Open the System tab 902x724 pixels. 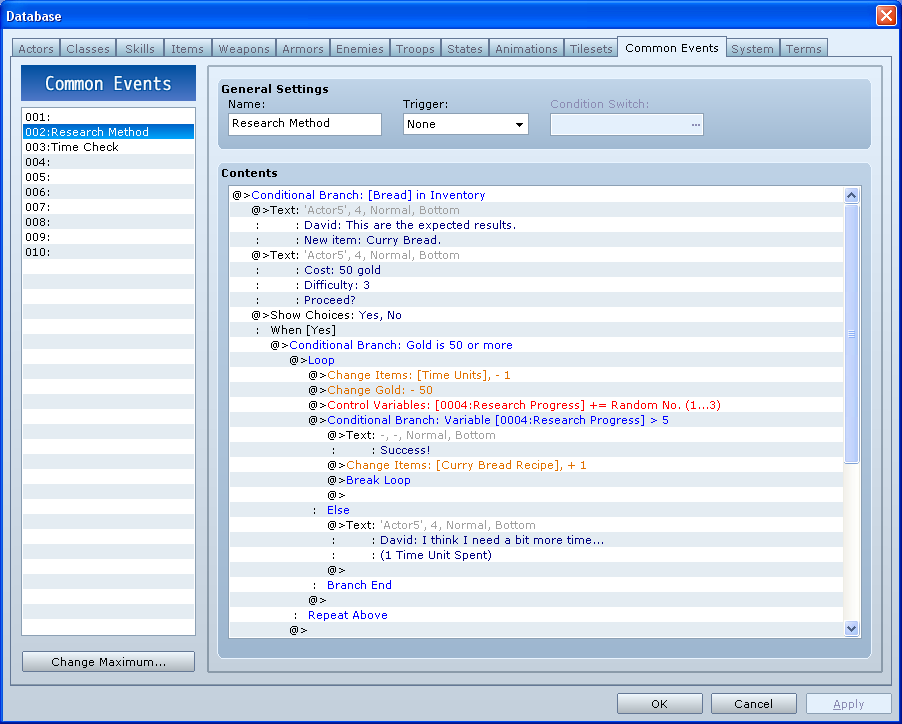click(751, 49)
